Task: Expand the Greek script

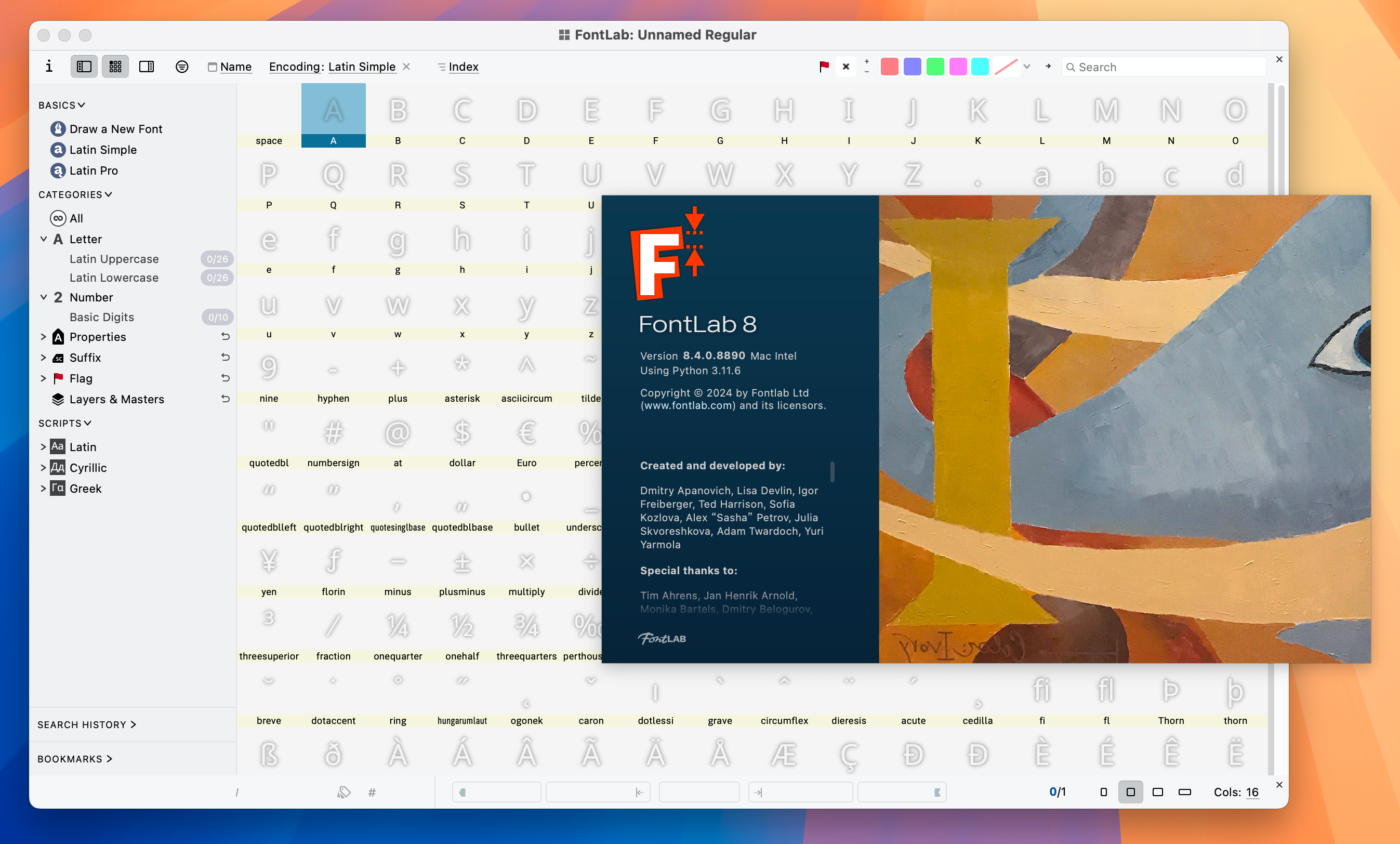Action: [x=43, y=488]
